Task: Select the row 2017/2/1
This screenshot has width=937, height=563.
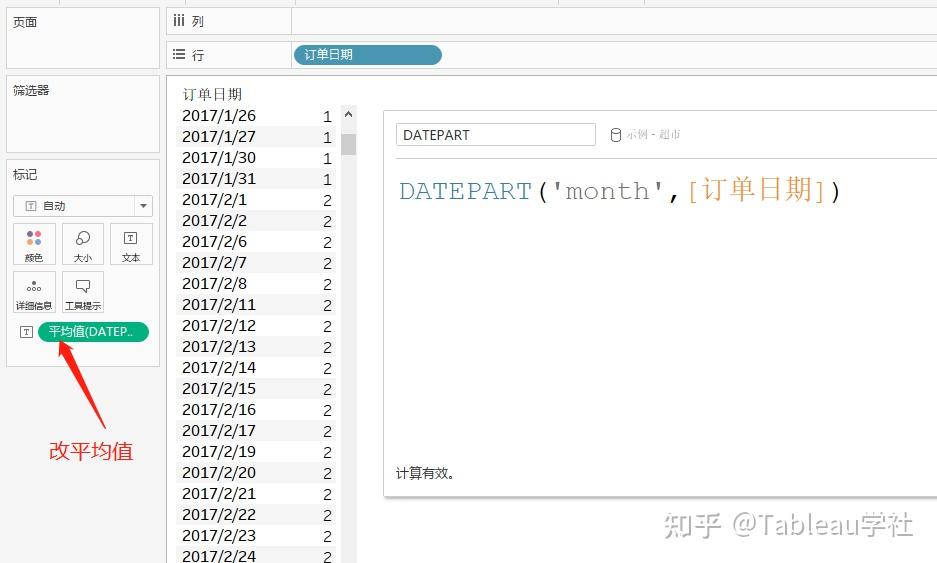Action: point(256,199)
